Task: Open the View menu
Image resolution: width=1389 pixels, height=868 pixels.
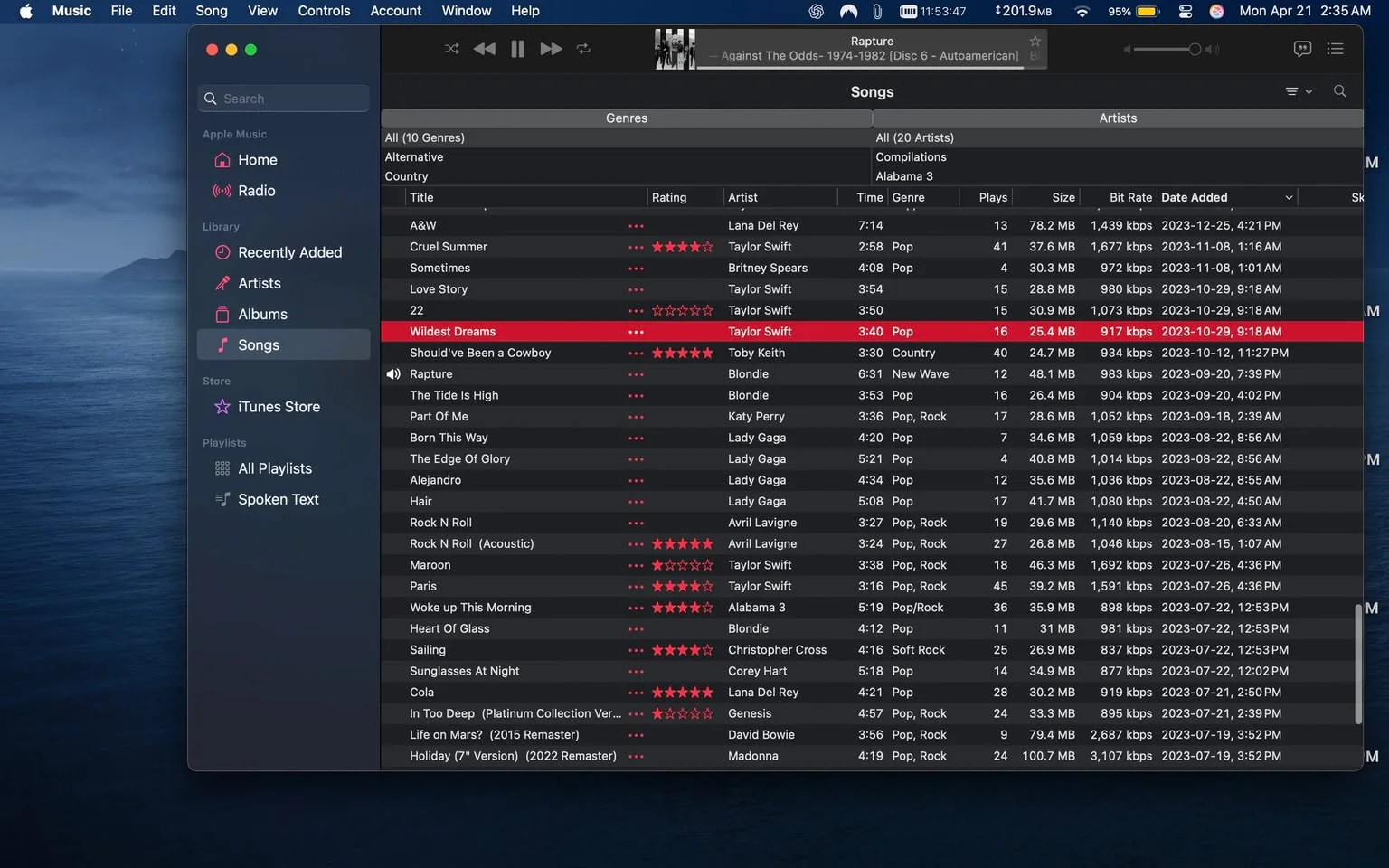Action: (262, 11)
